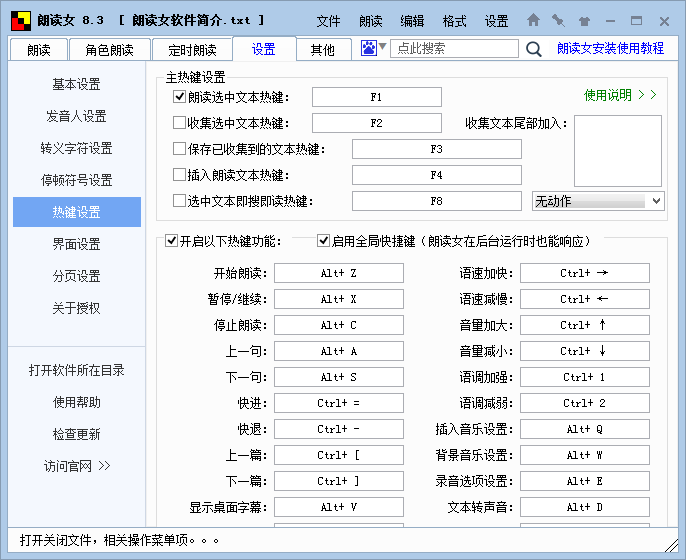Viewport: 686px width, 560px height.
Task: Click the 快进 Ctrl+= hotkey field
Action: click(339, 403)
